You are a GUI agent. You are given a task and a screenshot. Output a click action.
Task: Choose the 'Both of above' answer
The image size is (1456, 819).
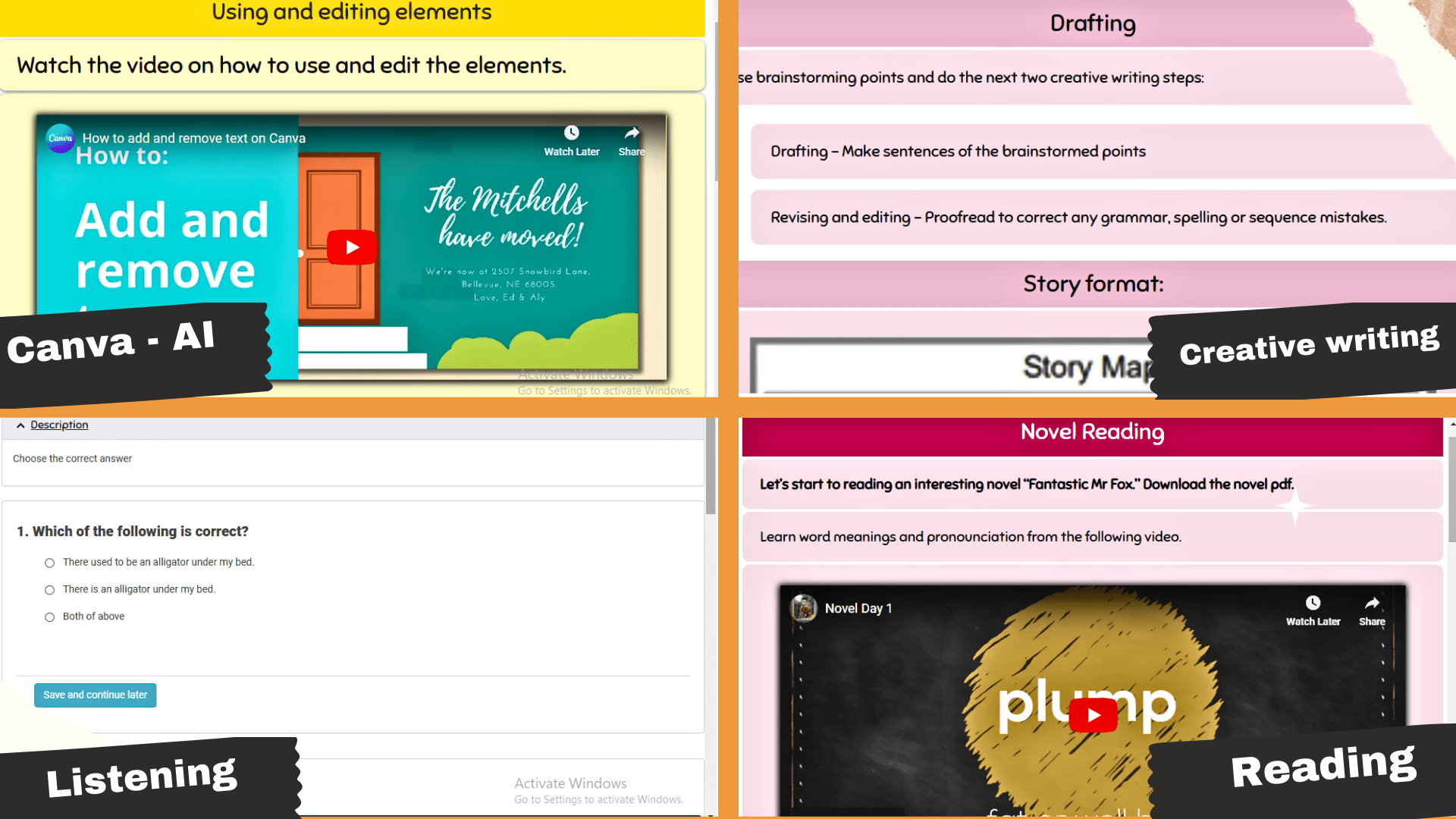pos(50,617)
